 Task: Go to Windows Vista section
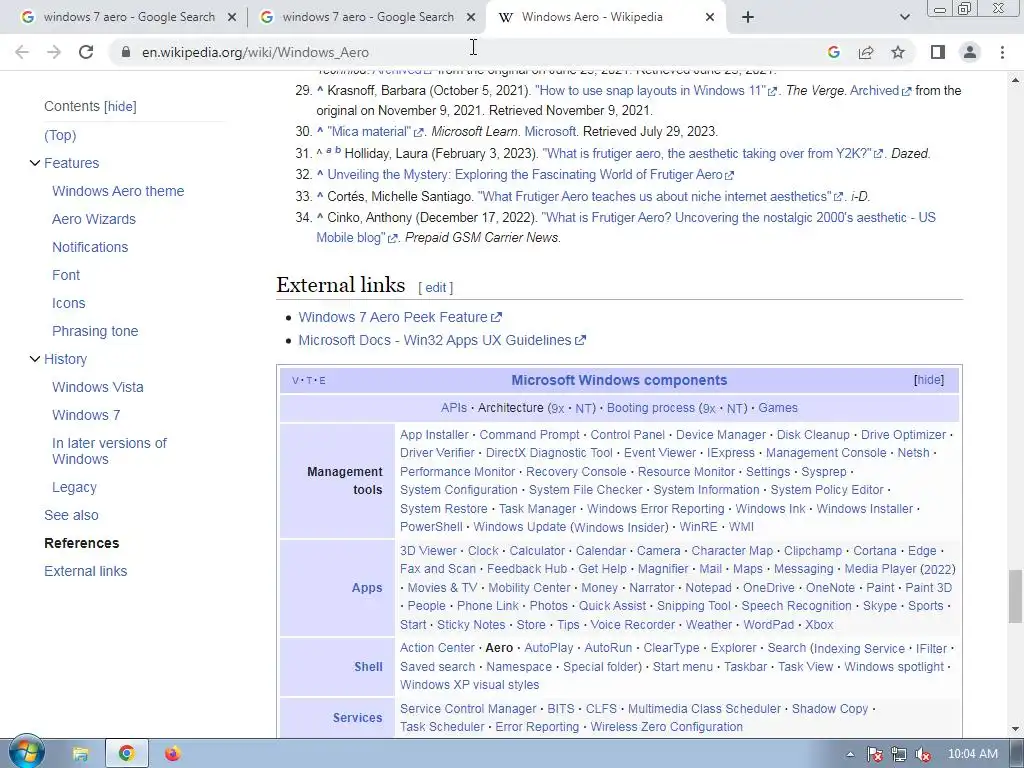[97, 387]
